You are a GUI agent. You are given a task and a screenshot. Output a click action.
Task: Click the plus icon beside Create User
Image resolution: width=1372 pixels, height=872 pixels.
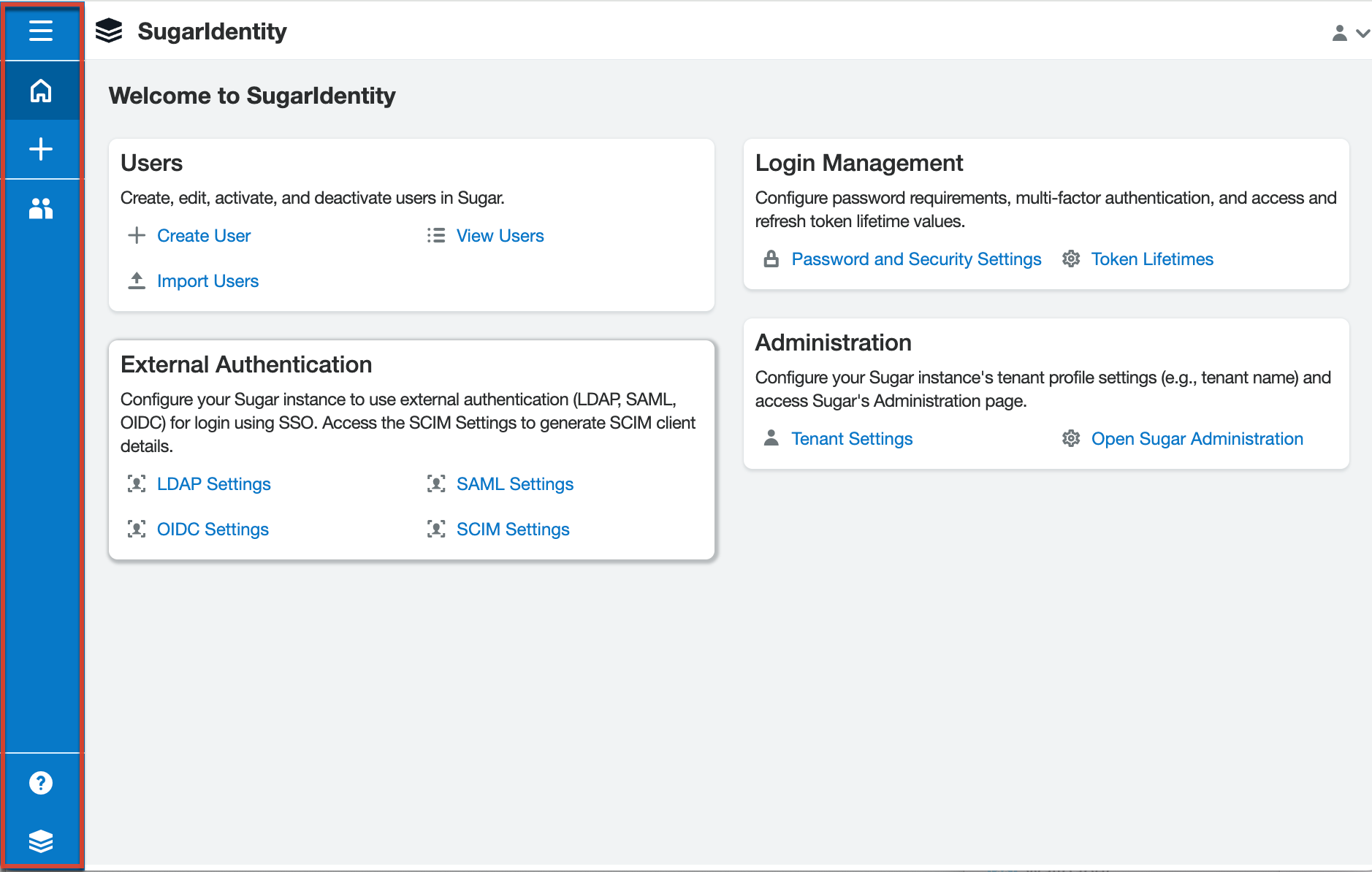[x=137, y=235]
